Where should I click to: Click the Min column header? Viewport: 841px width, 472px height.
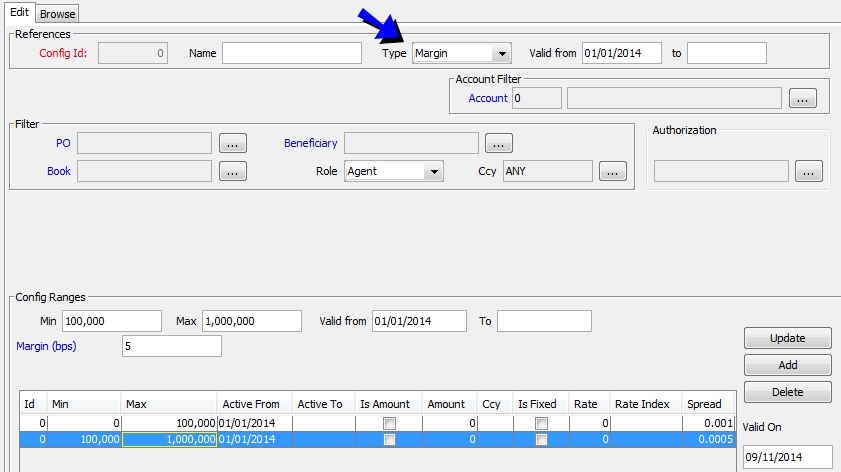[84, 404]
